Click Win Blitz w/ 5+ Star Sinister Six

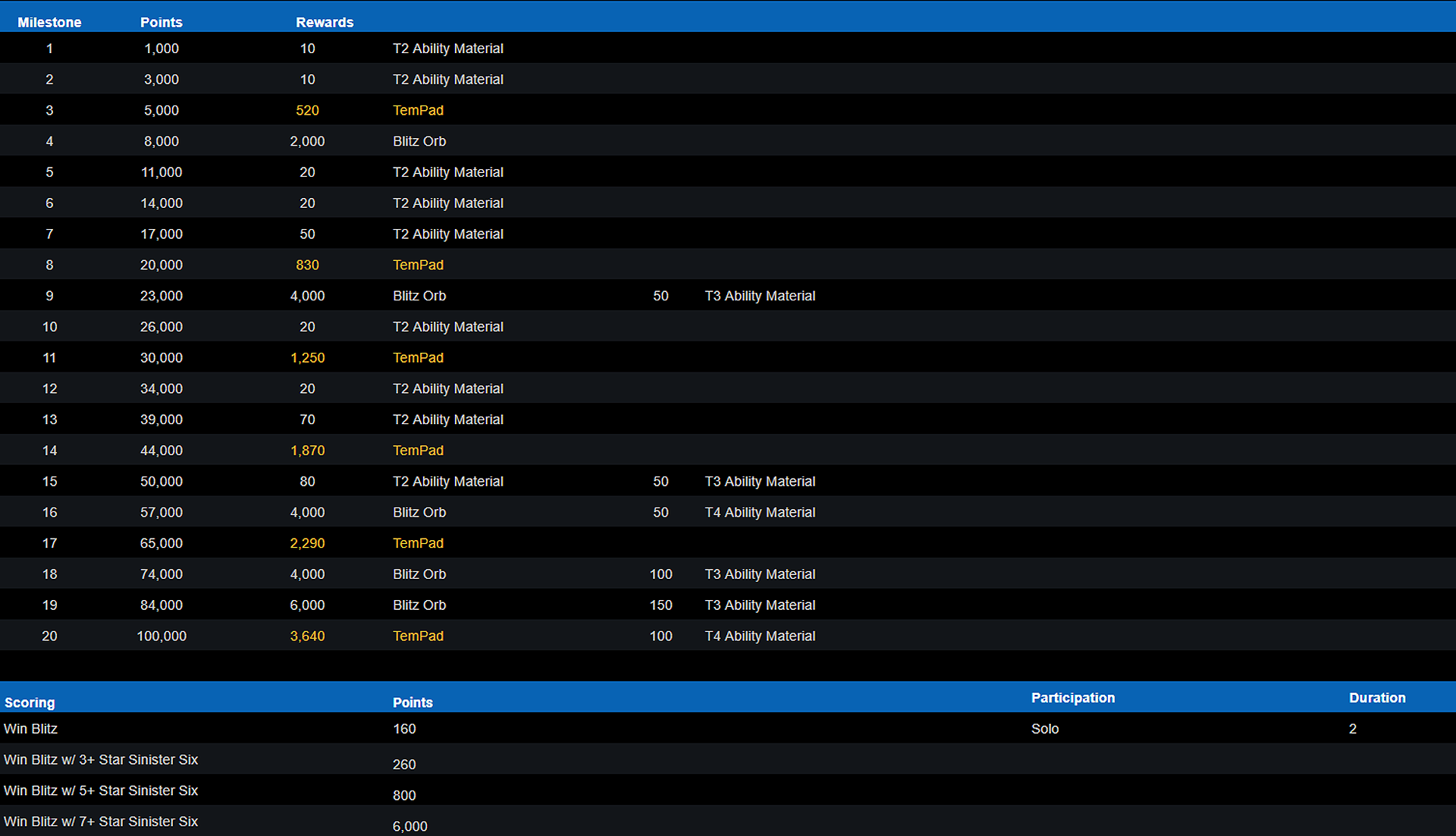(x=101, y=790)
